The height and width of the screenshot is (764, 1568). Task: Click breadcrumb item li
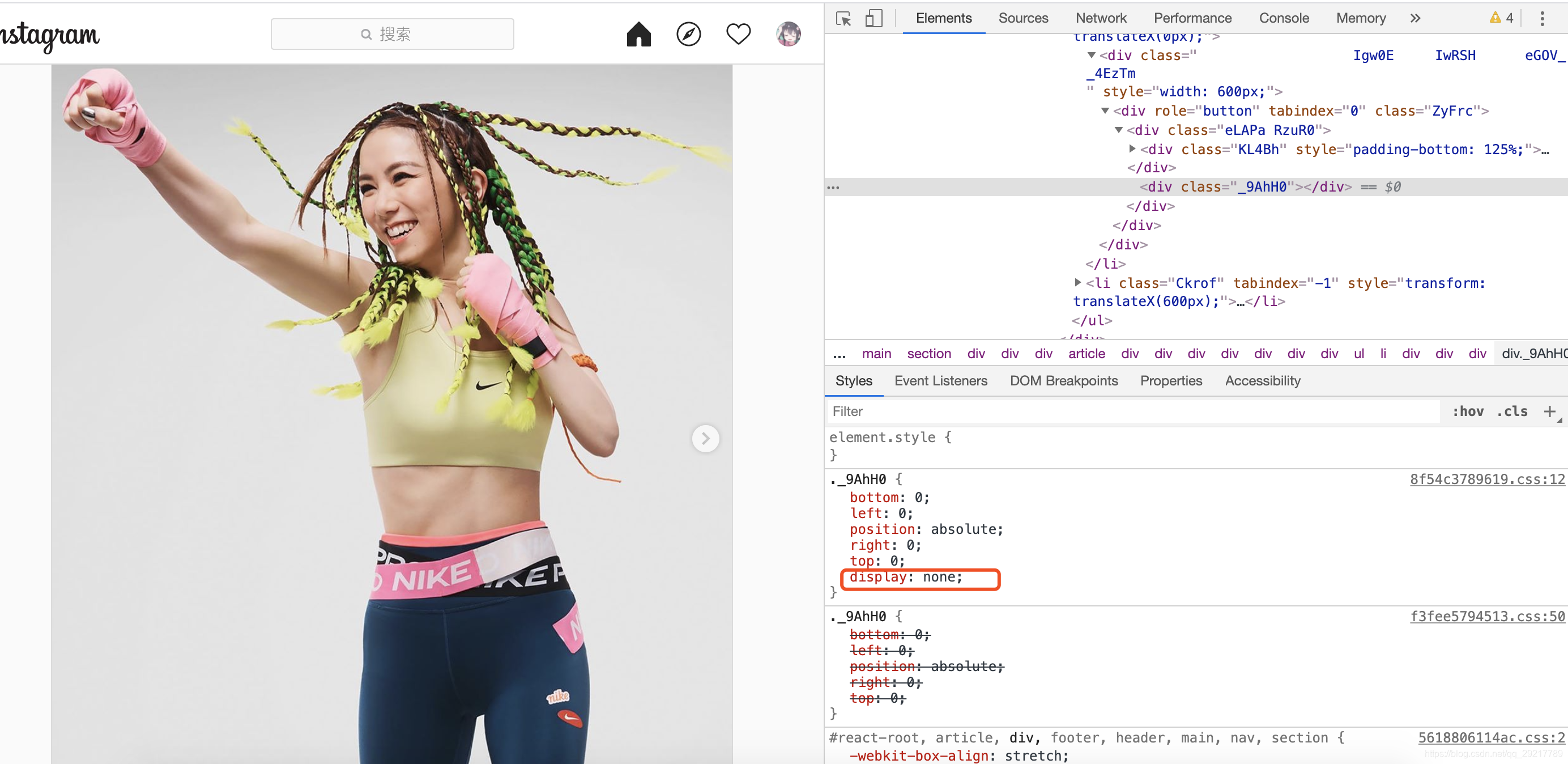1383,354
